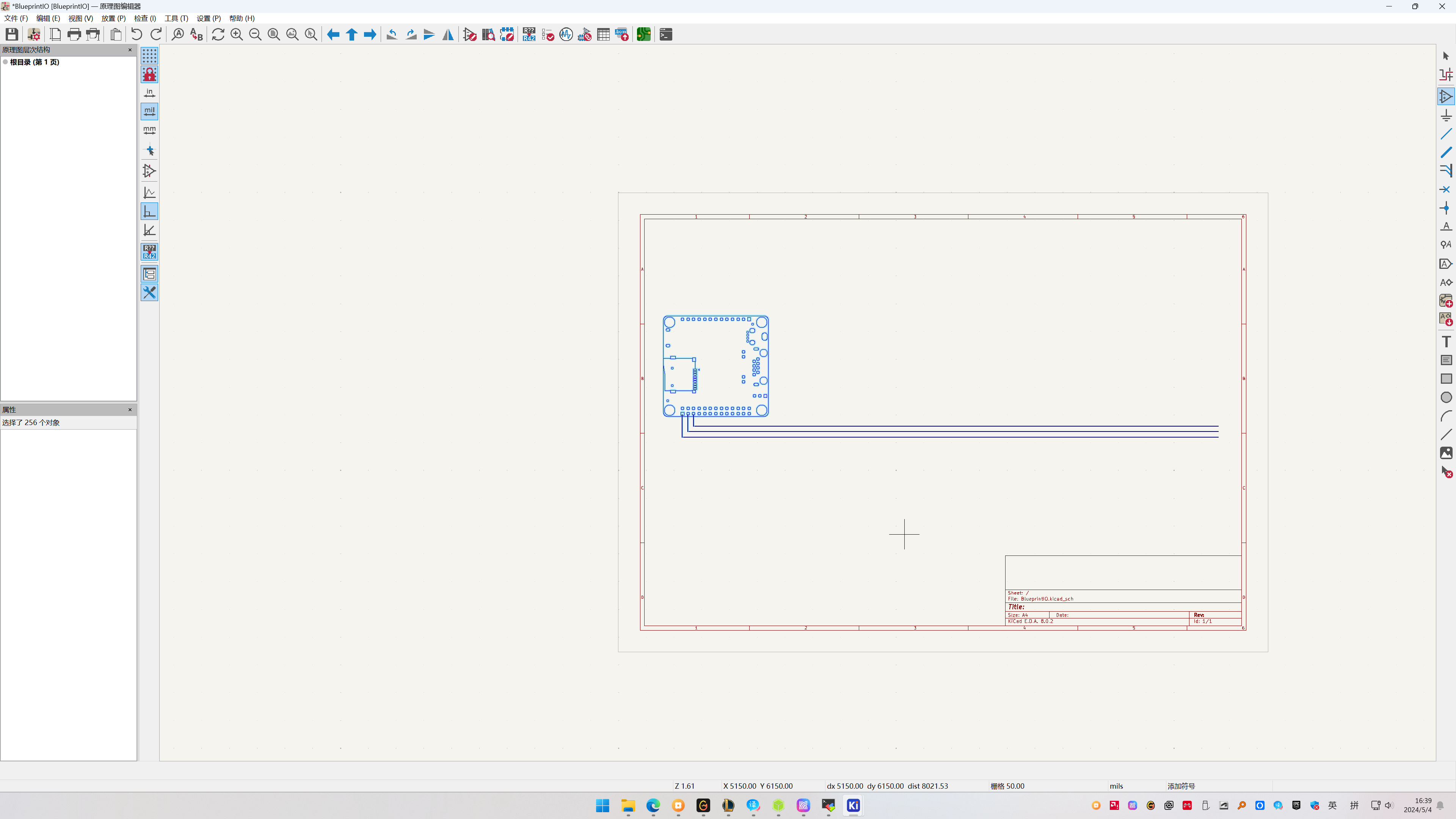This screenshot has width=1456, height=819.
Task: Open 视图 (V) menu
Action: click(x=80, y=18)
